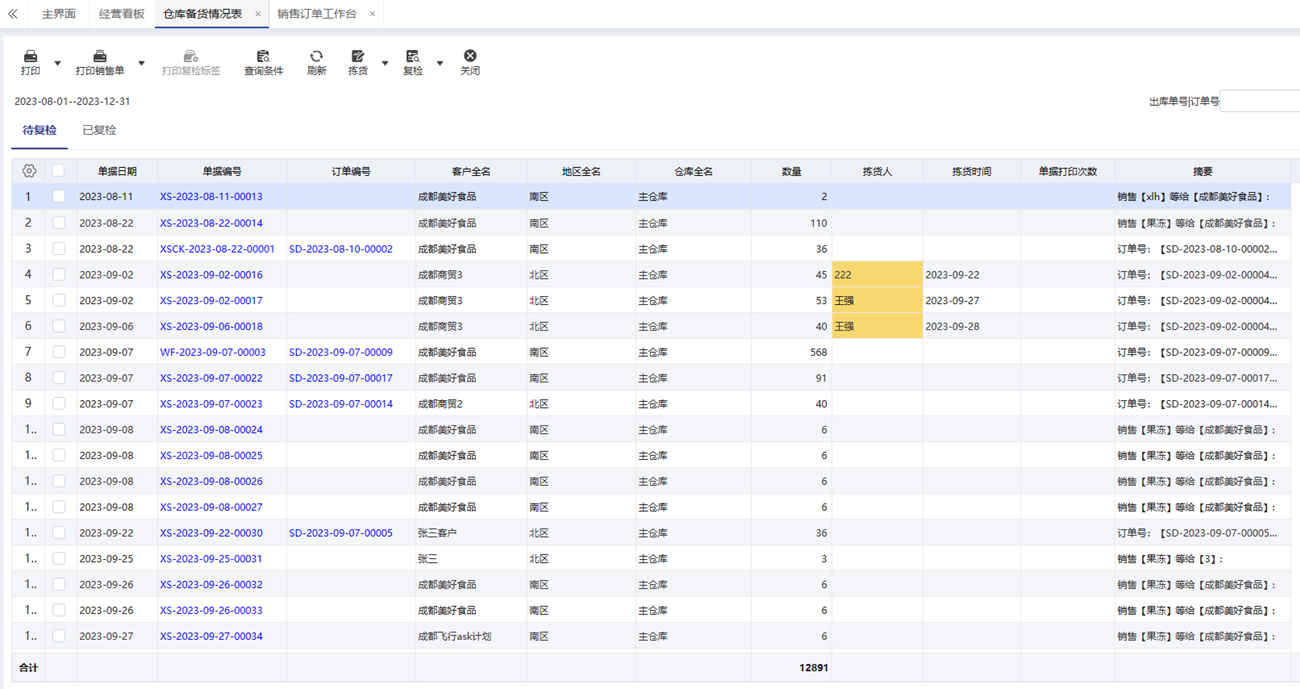Click the 打印销售单 printer icon
1300x689 pixels.
[x=100, y=57]
